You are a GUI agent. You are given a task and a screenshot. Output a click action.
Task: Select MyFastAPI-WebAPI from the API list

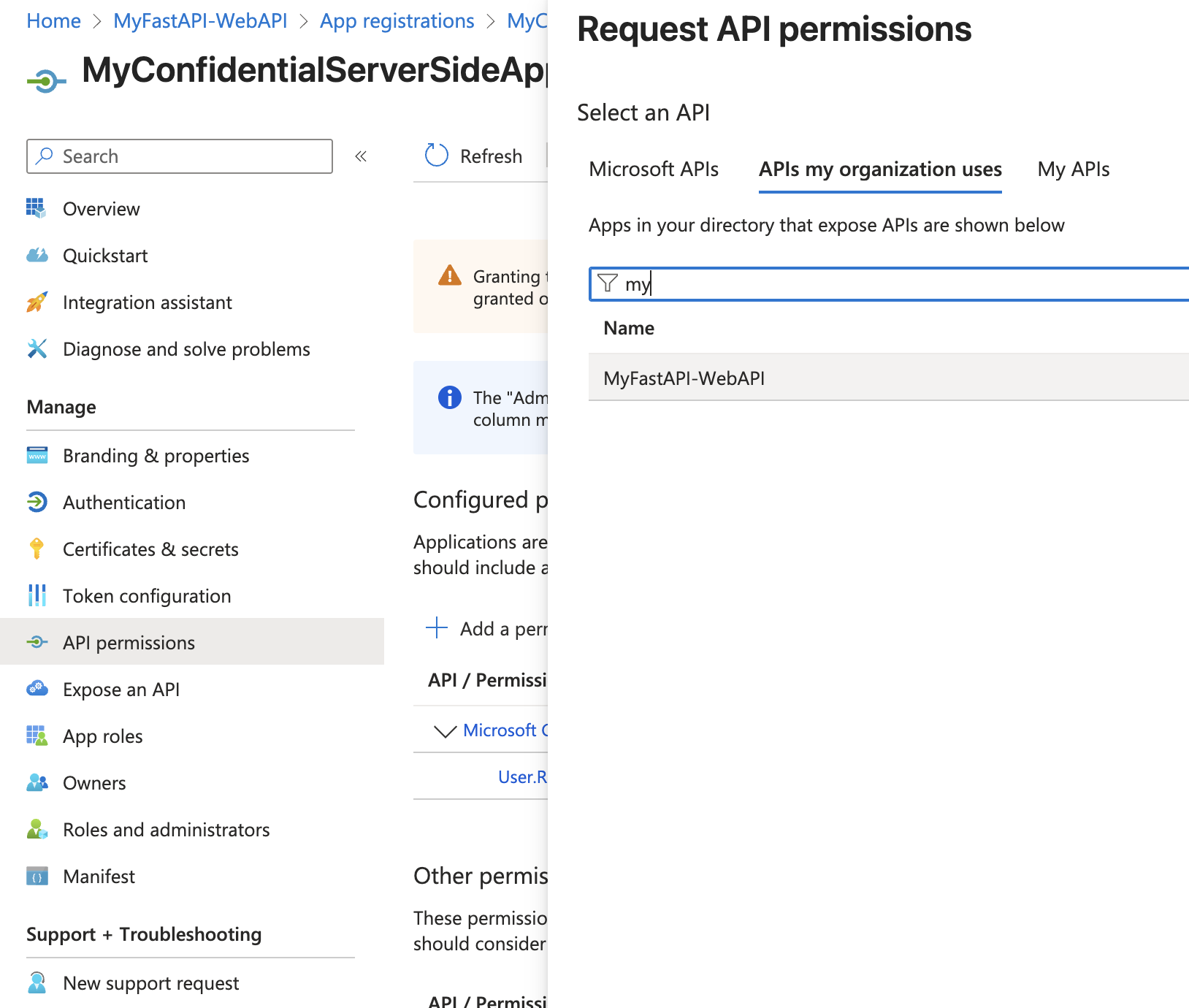tap(684, 378)
